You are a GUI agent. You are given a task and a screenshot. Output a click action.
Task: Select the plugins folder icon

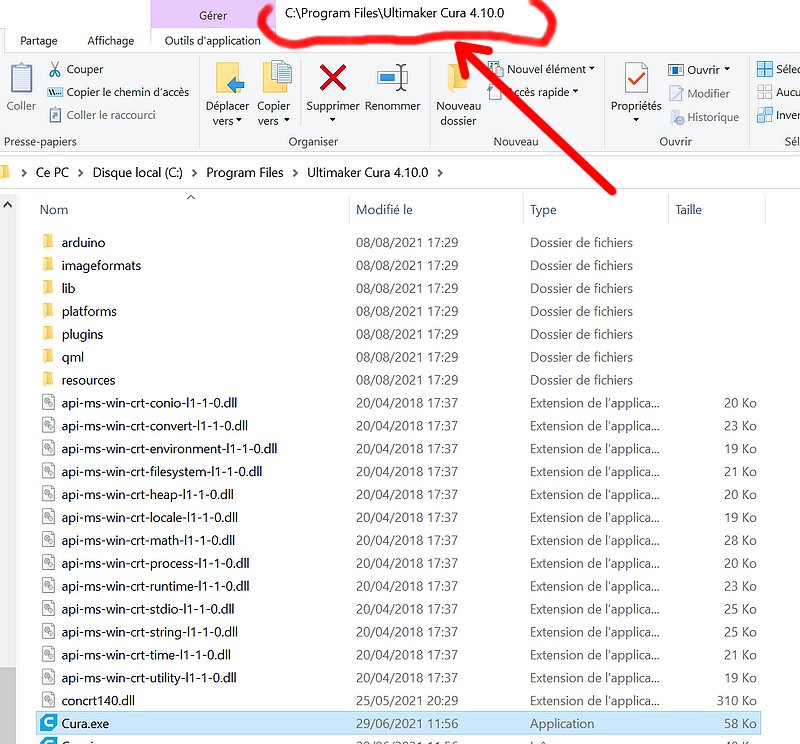48,333
